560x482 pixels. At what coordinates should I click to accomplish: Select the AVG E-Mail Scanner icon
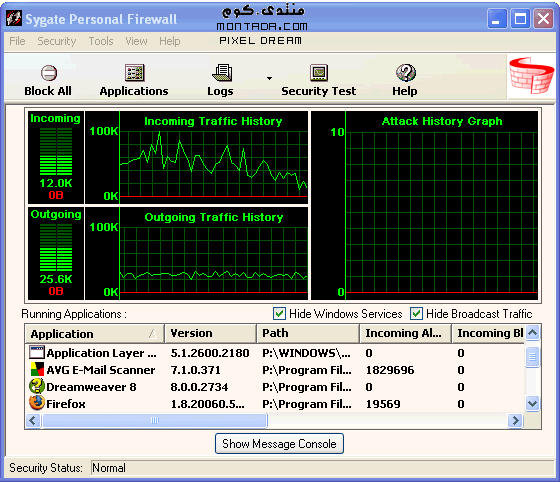(37, 370)
